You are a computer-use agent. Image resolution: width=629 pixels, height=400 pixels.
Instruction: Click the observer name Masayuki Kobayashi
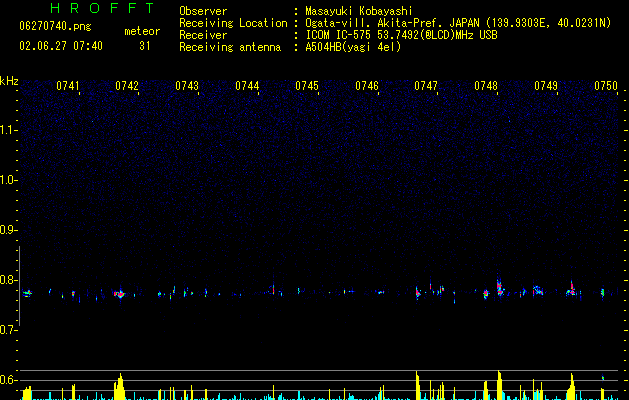(x=359, y=11)
